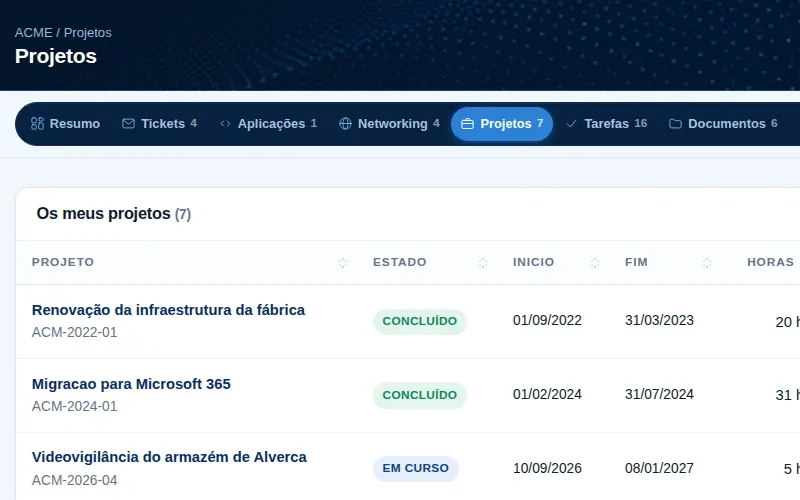Go to the Networking tab
The width and height of the screenshot is (800, 500).
389,124
